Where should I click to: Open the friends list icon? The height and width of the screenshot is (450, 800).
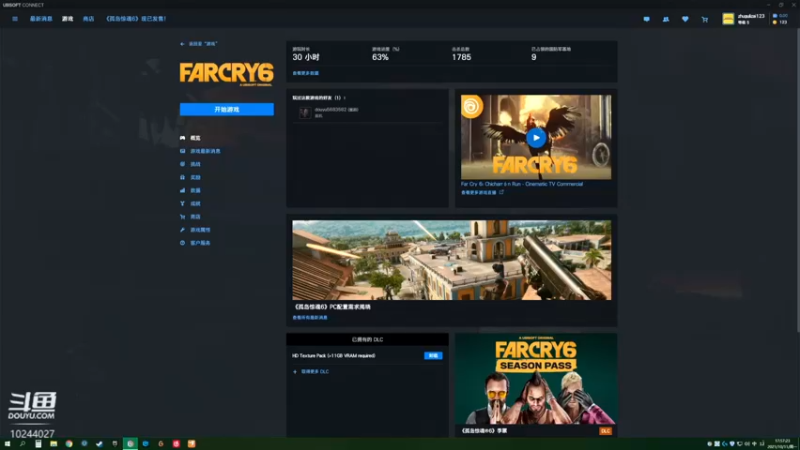coord(666,19)
